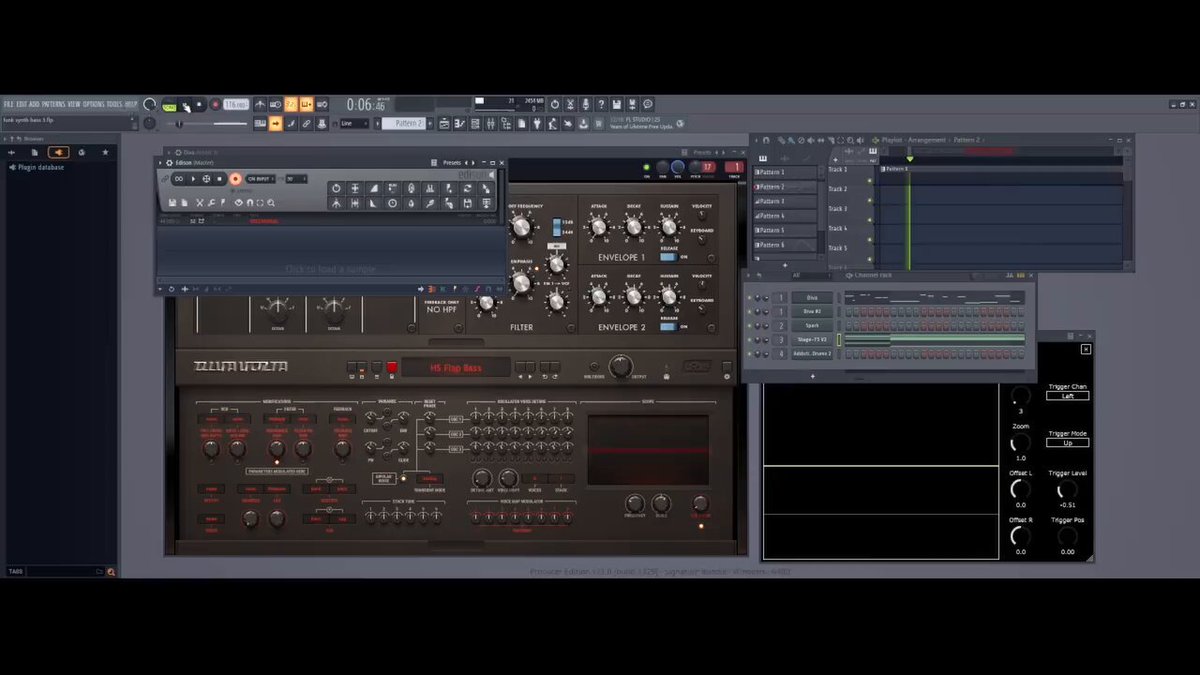The height and width of the screenshot is (675, 1200).
Task: Toggle Envelope 1 release ON switch in Diva
Action: (x=667, y=257)
